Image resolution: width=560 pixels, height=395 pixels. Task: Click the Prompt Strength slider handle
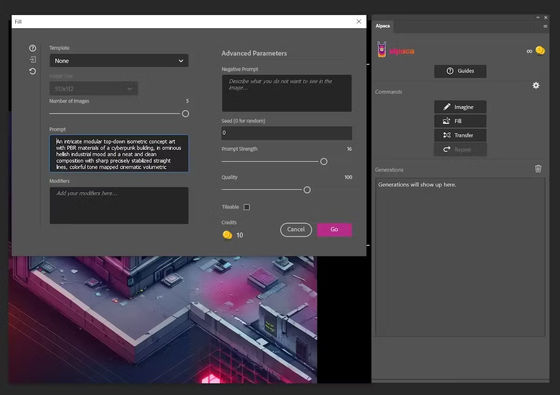[x=324, y=161]
